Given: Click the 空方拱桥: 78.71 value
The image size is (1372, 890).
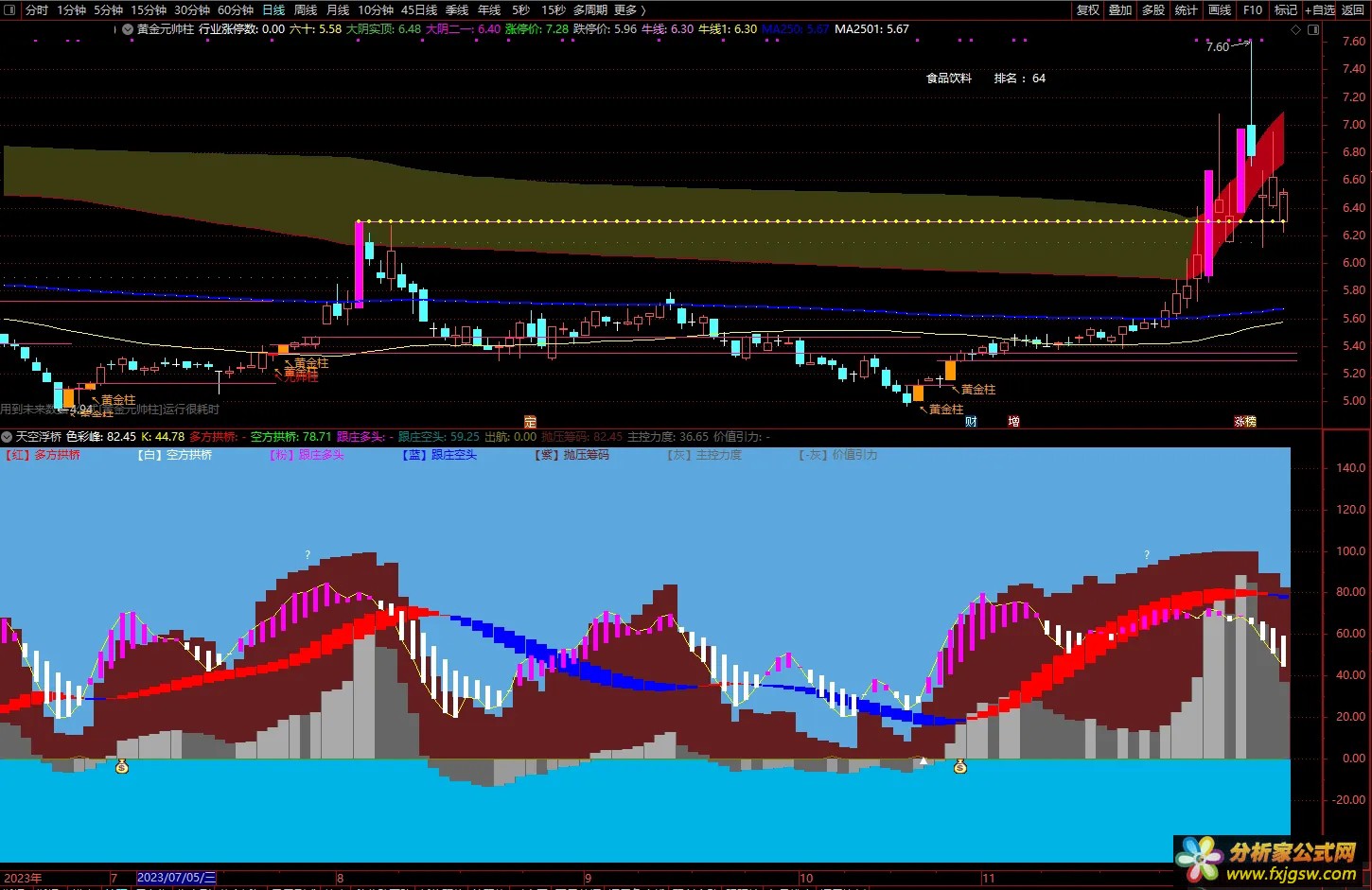Looking at the screenshot, I should 290,437.
